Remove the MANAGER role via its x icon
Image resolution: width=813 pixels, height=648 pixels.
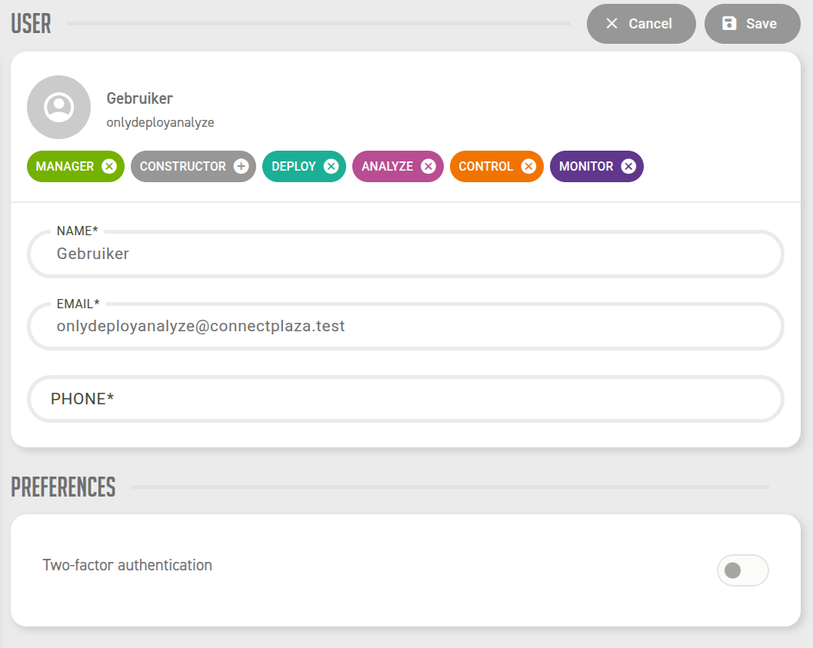[x=109, y=166]
